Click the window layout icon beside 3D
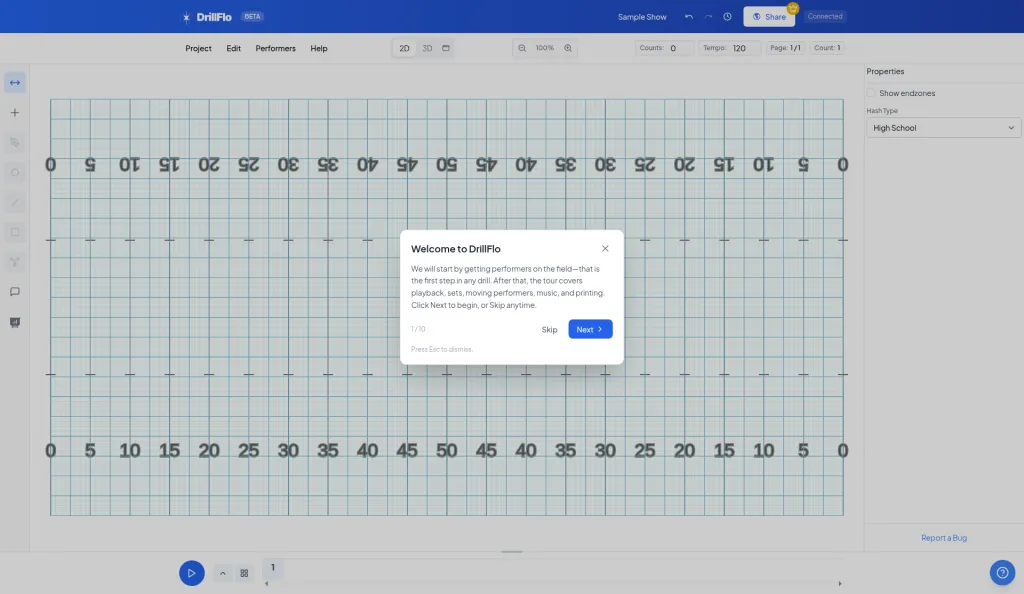The image size is (1024, 594). 446,48
